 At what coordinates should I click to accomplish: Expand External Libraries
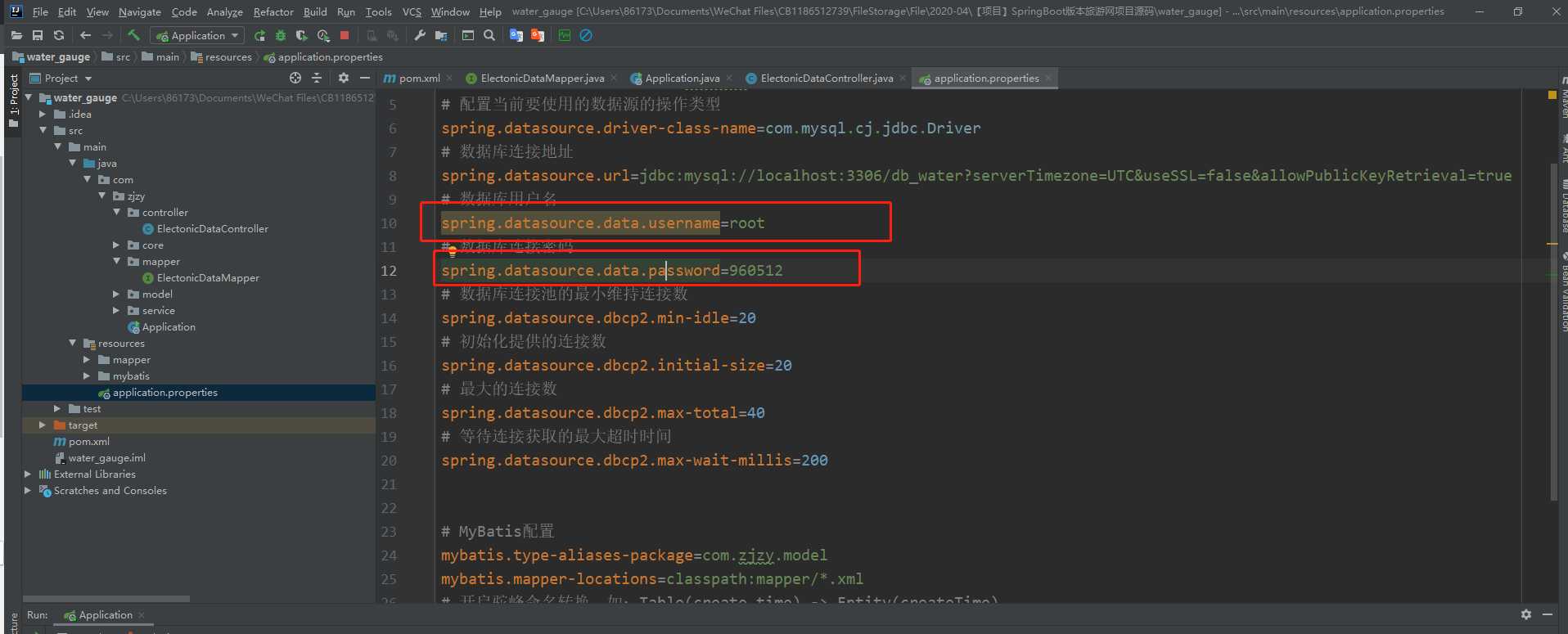pyautogui.click(x=29, y=474)
